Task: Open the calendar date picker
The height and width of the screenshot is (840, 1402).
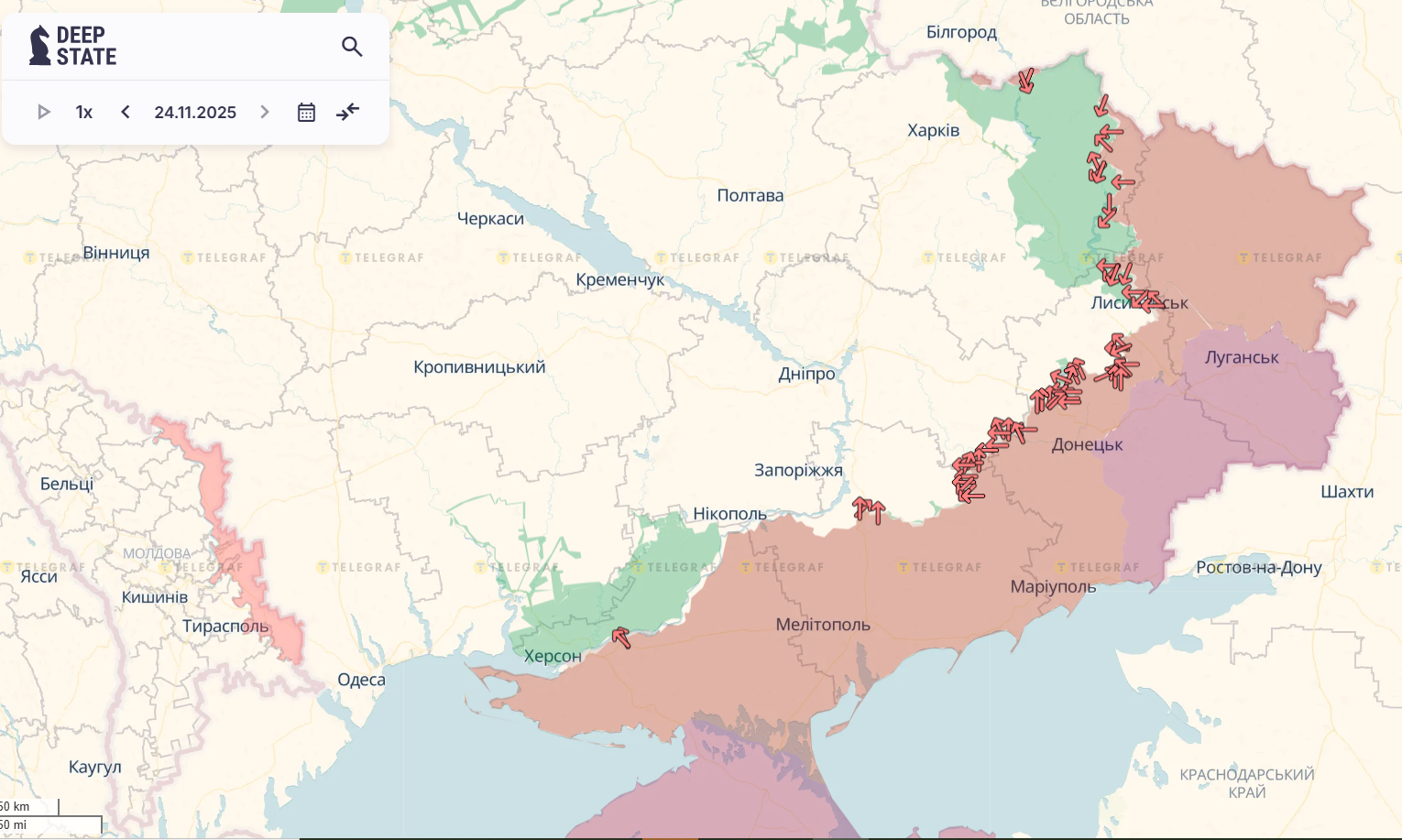Action: coord(306,112)
